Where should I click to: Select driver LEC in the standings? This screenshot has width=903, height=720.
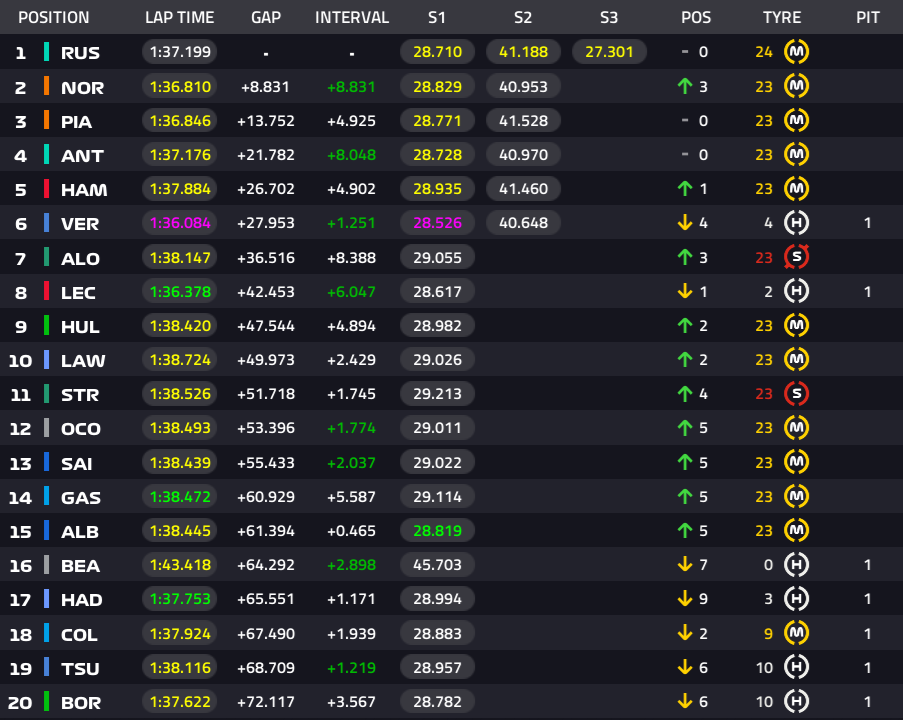click(x=78, y=293)
